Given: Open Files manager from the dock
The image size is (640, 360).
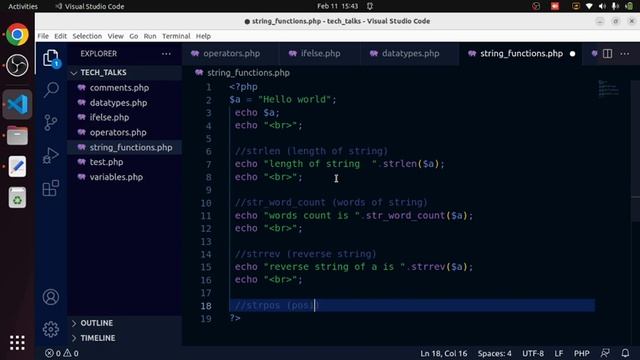Looking at the screenshot, I should 17,136.
